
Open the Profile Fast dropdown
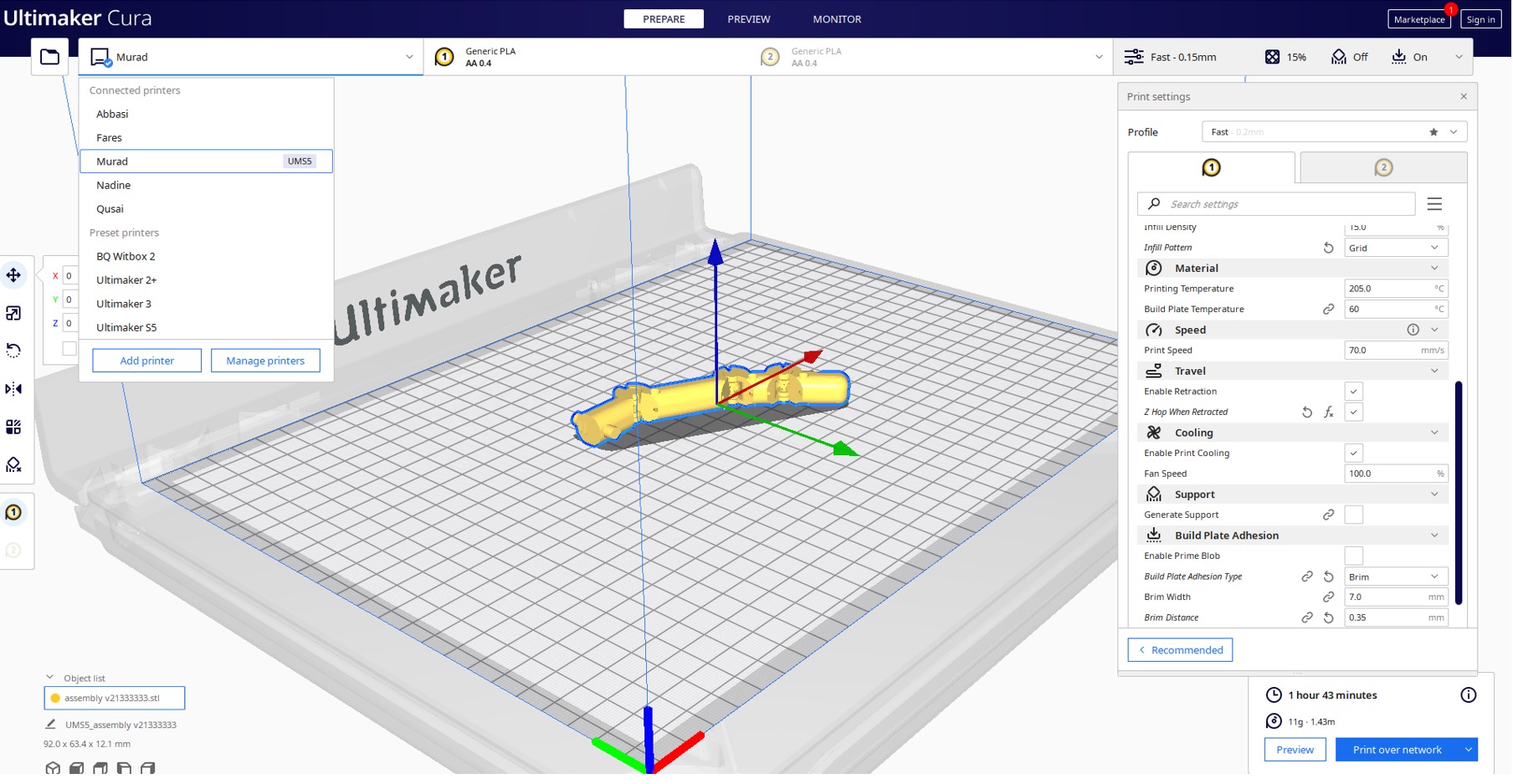(1335, 132)
